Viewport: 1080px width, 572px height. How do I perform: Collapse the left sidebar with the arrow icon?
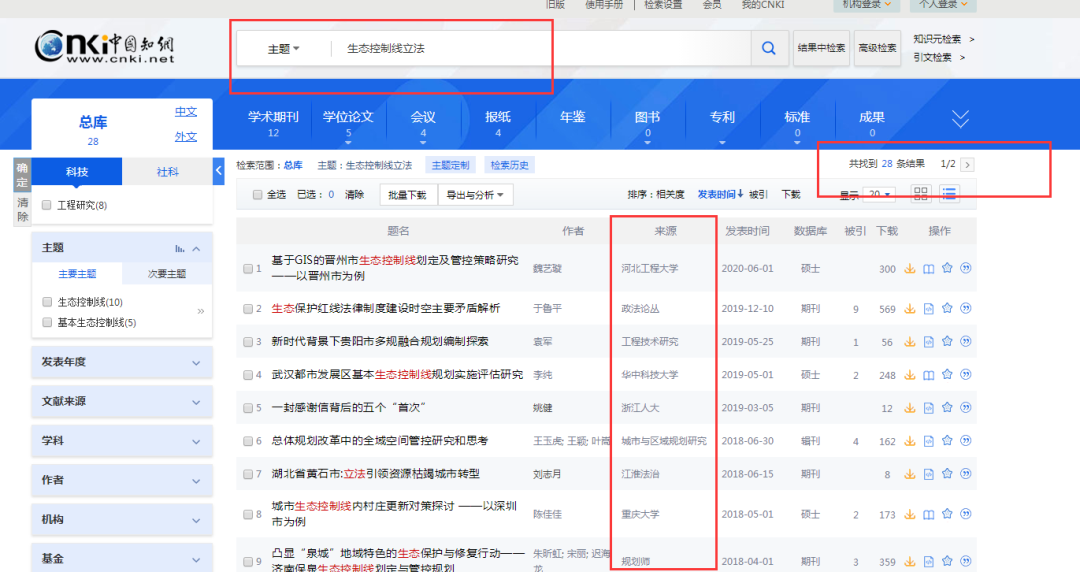tap(219, 172)
